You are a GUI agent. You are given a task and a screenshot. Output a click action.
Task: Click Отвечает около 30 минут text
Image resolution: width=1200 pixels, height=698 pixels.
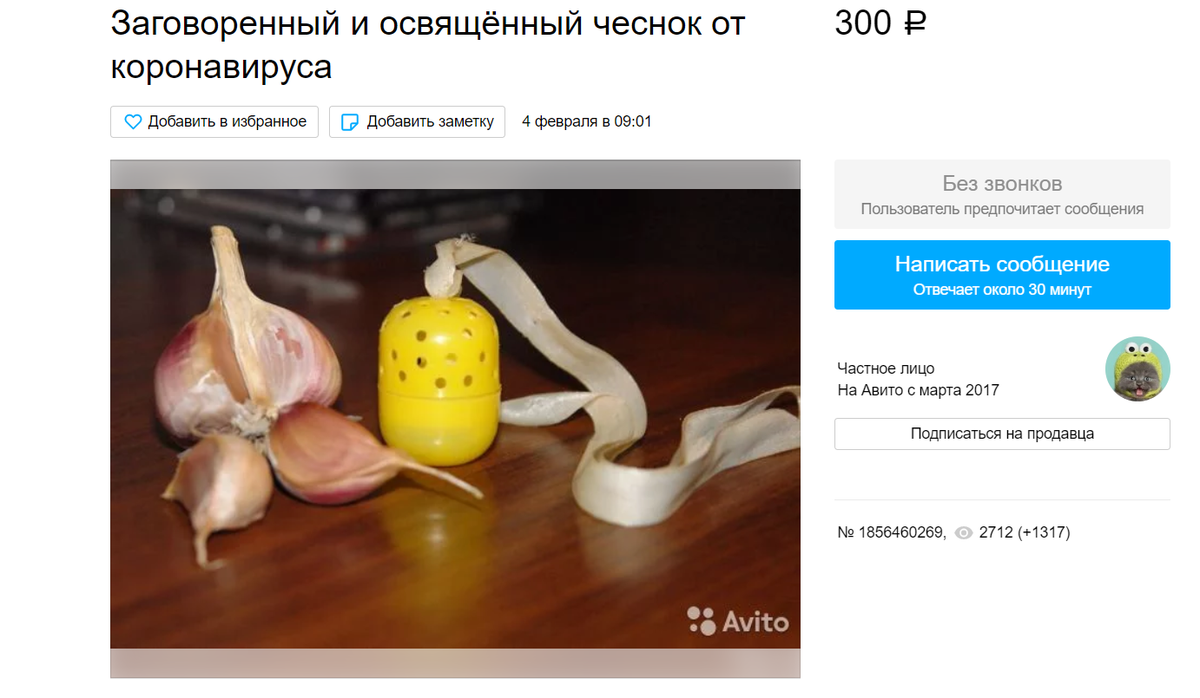tap(1002, 290)
